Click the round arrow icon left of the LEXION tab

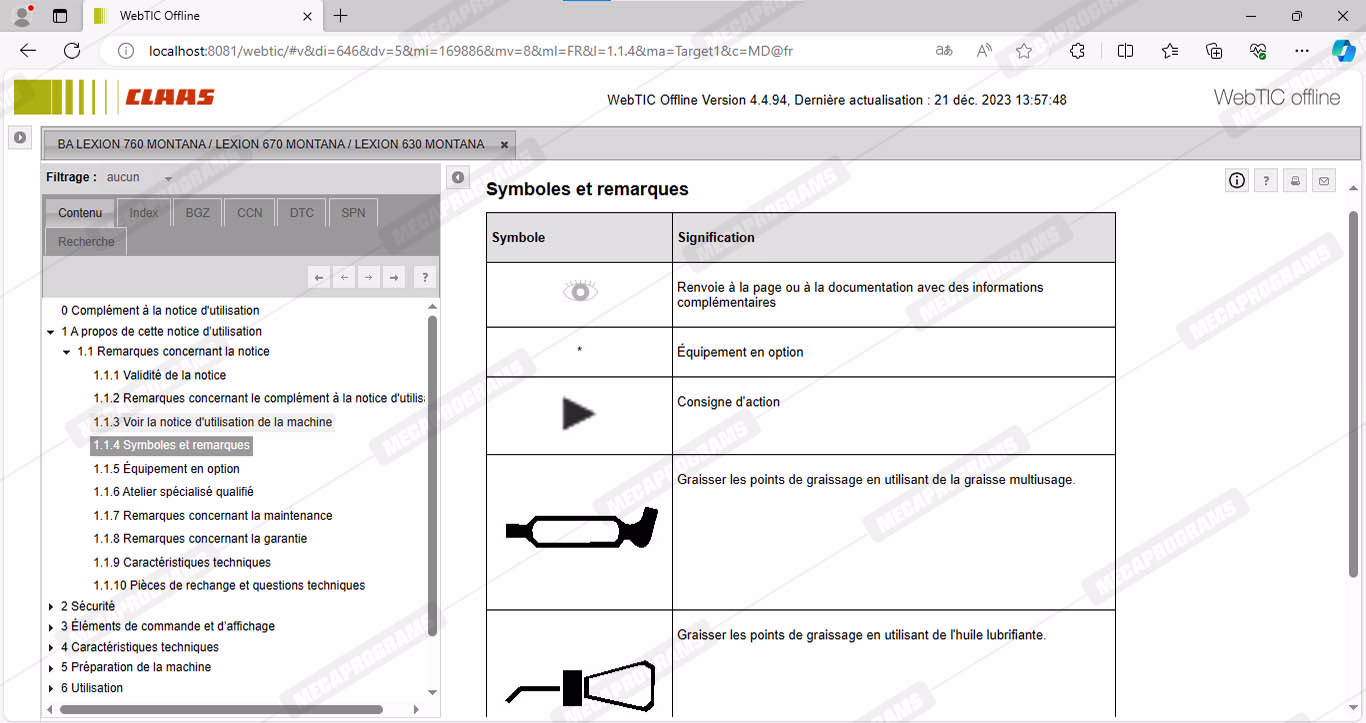pos(20,138)
